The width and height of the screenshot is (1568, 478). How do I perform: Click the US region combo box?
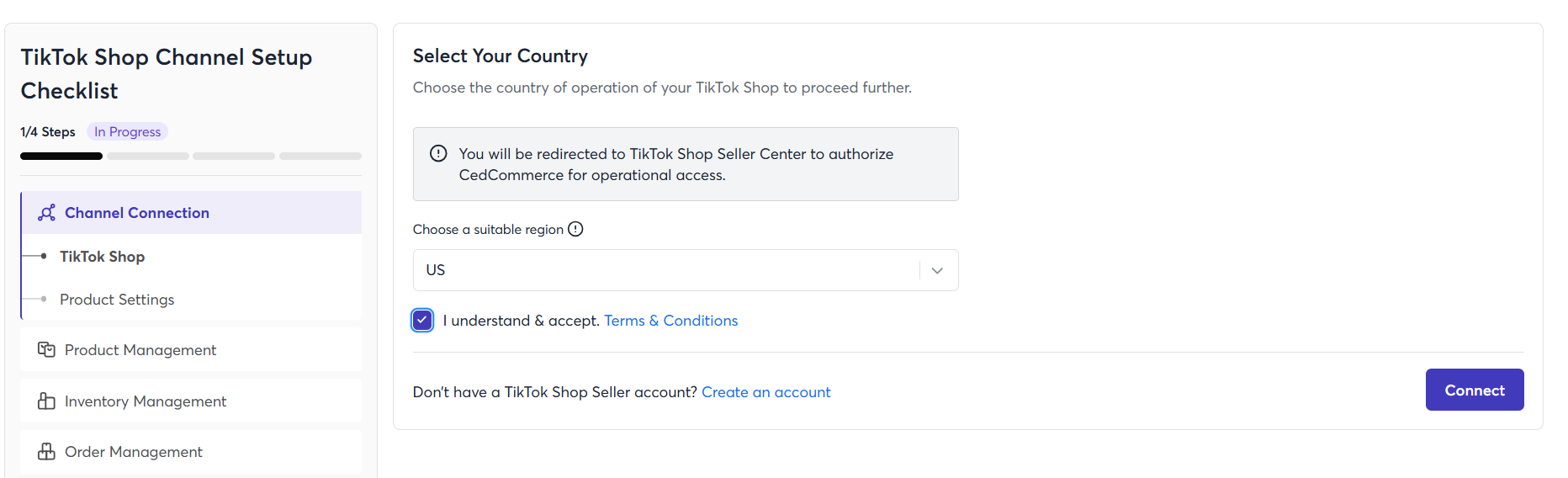coord(665,270)
